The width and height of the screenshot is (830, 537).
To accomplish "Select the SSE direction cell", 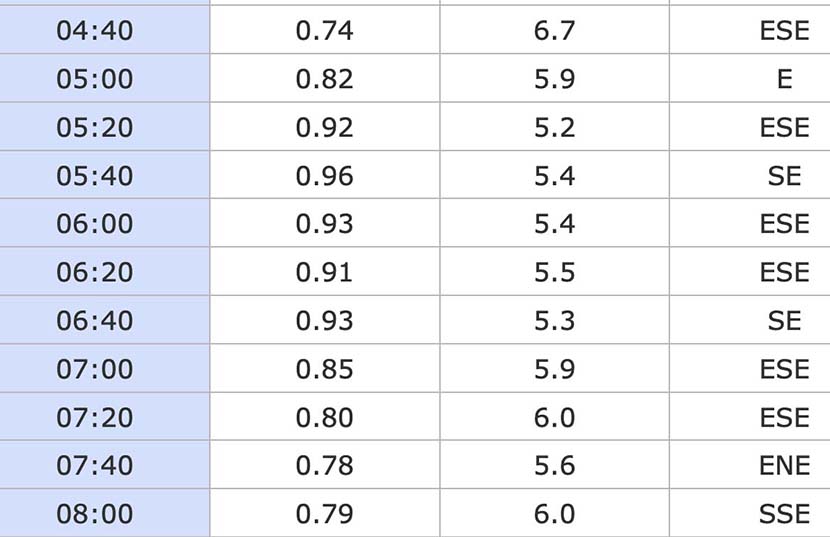I will 750,513.
